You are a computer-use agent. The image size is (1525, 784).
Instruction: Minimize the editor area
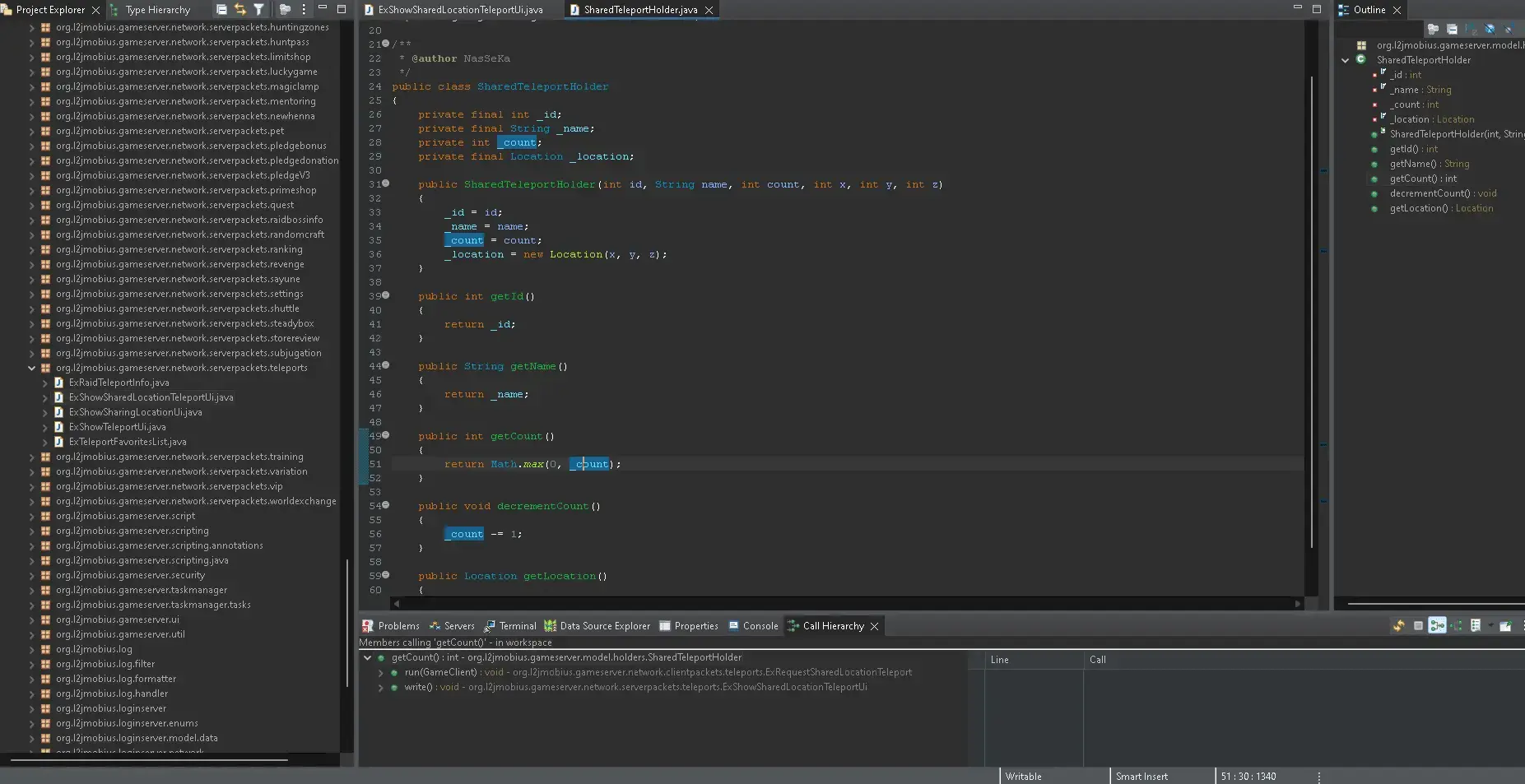pyautogui.click(x=1298, y=8)
